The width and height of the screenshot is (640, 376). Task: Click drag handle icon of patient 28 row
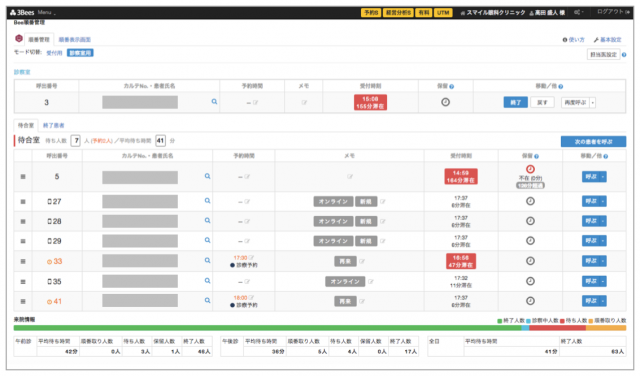23,221
